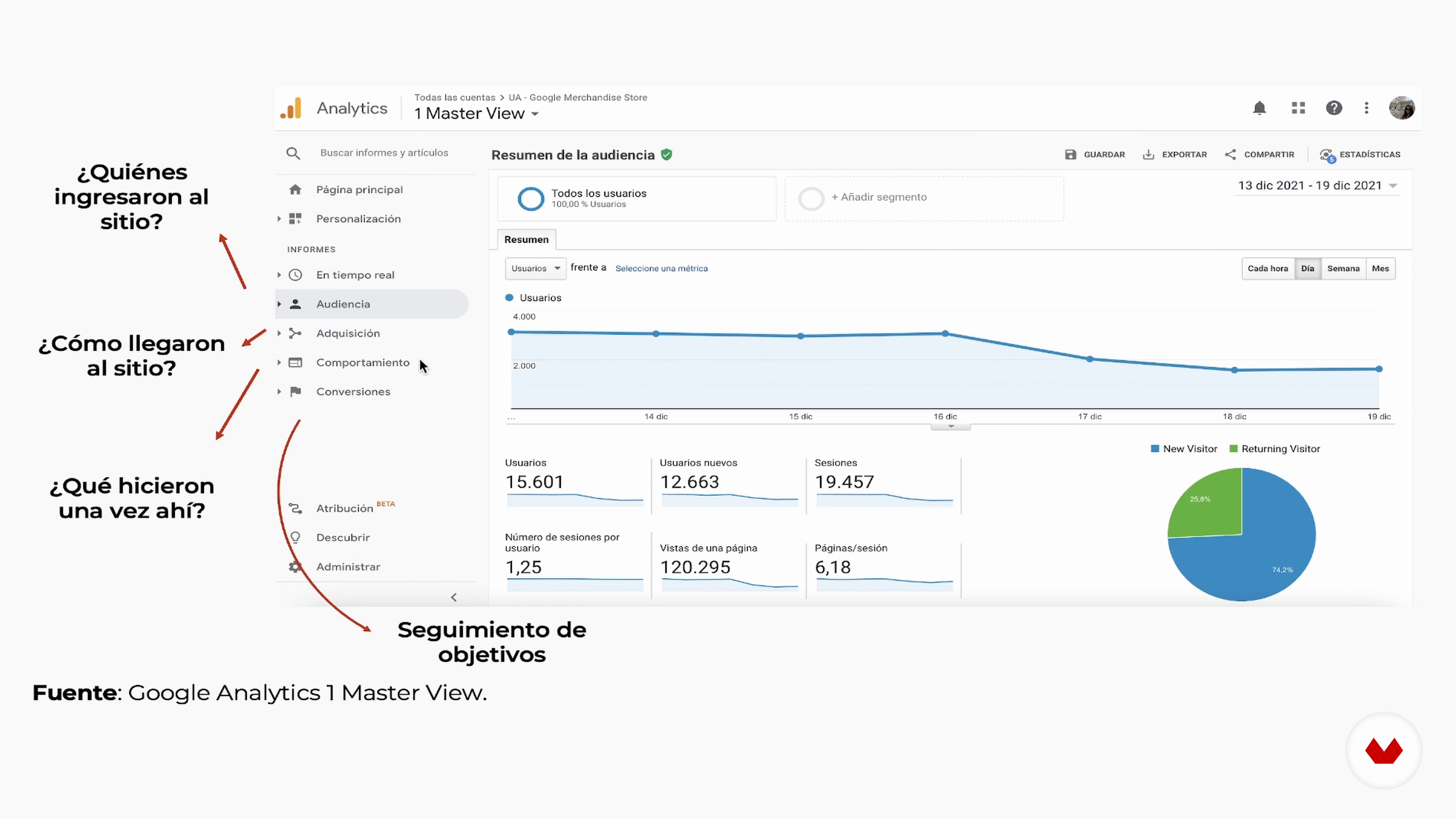Click the En tiempo real clock icon
This screenshot has height=819, width=1456.
point(295,275)
